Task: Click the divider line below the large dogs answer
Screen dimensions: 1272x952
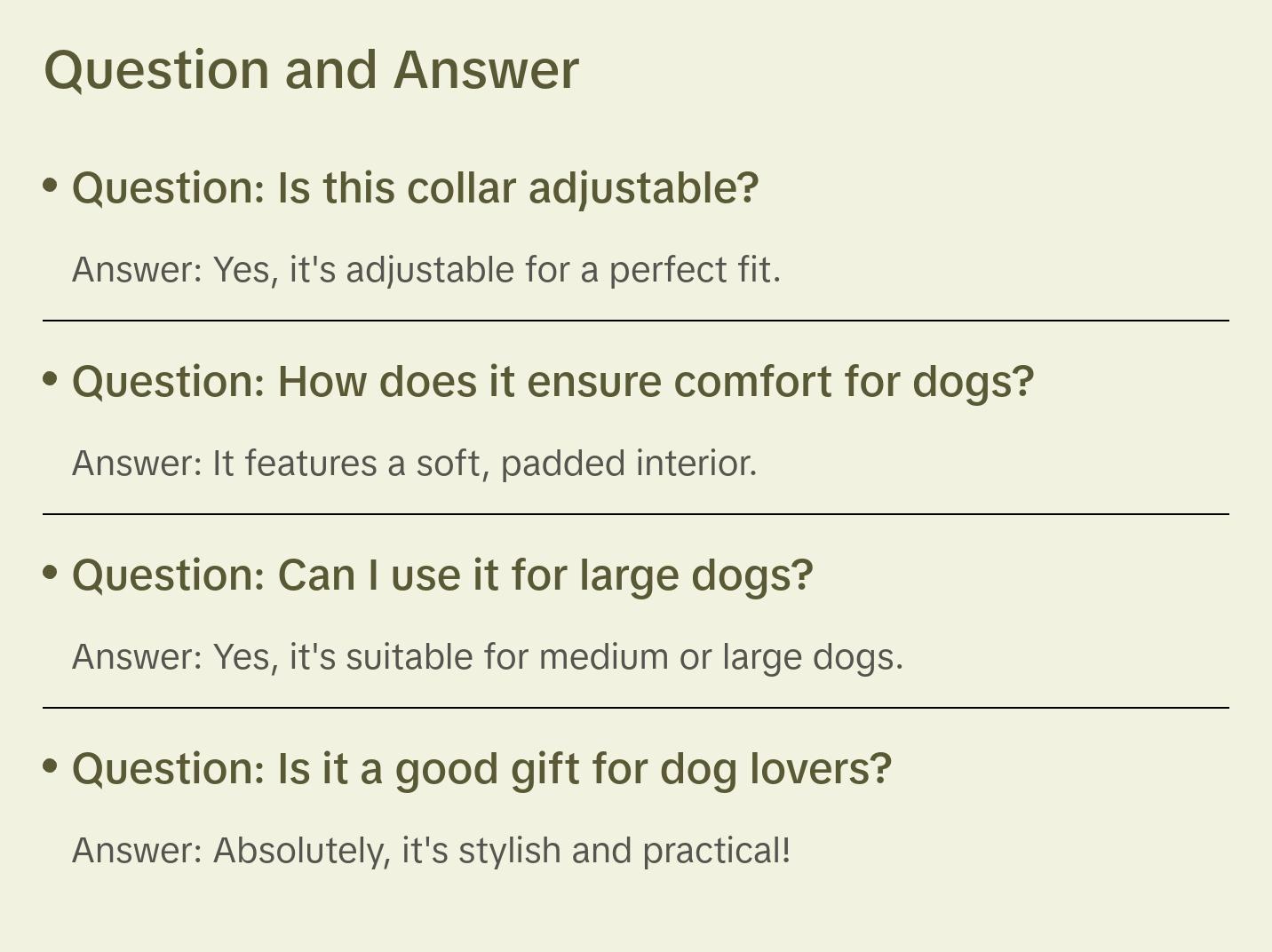Action: coord(636,708)
